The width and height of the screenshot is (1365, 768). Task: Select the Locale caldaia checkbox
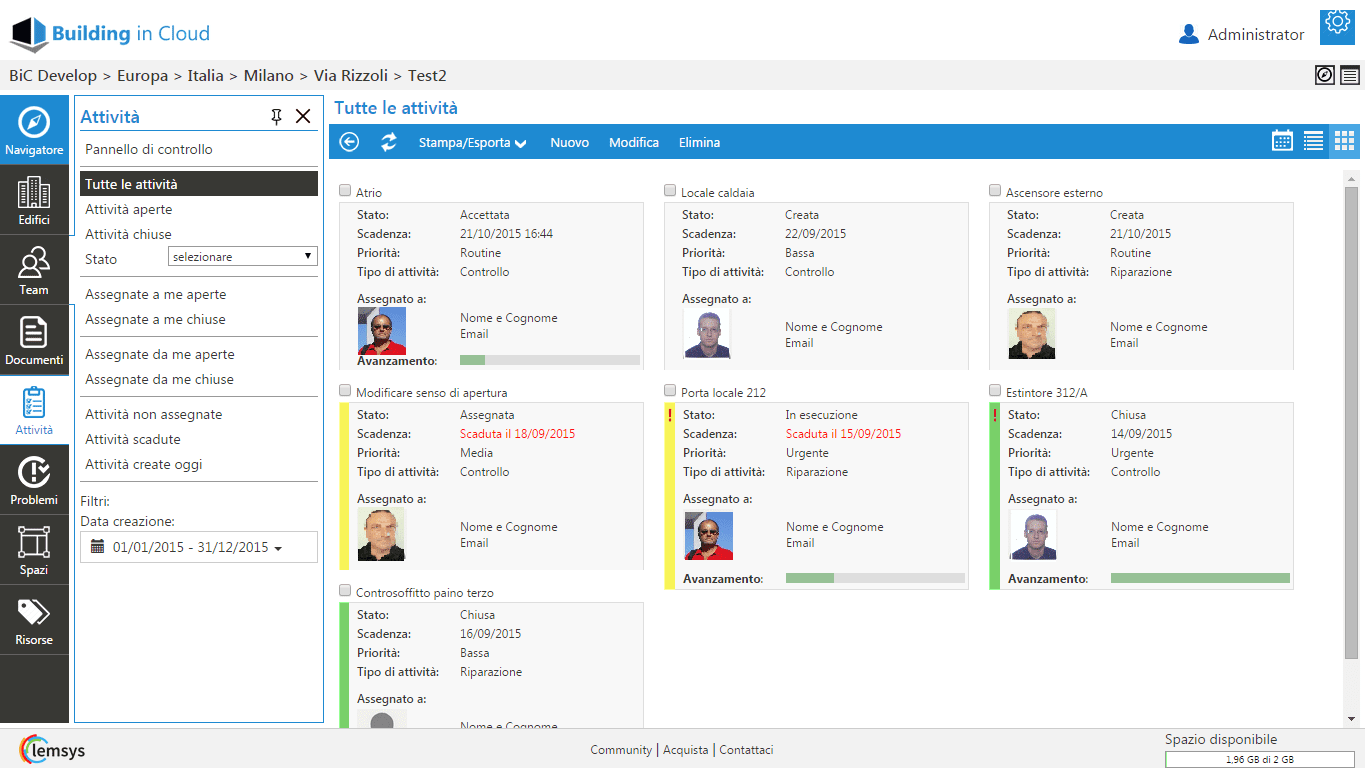point(670,191)
